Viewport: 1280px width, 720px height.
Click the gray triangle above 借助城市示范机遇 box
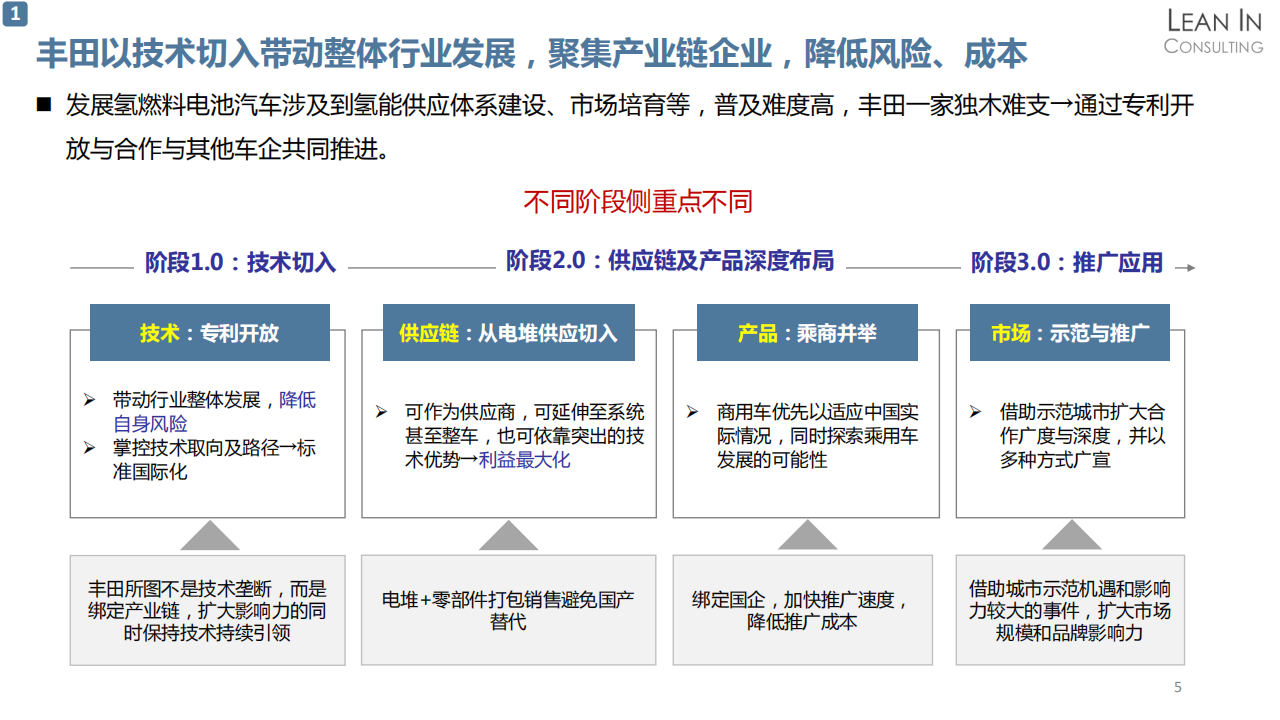pos(1071,535)
